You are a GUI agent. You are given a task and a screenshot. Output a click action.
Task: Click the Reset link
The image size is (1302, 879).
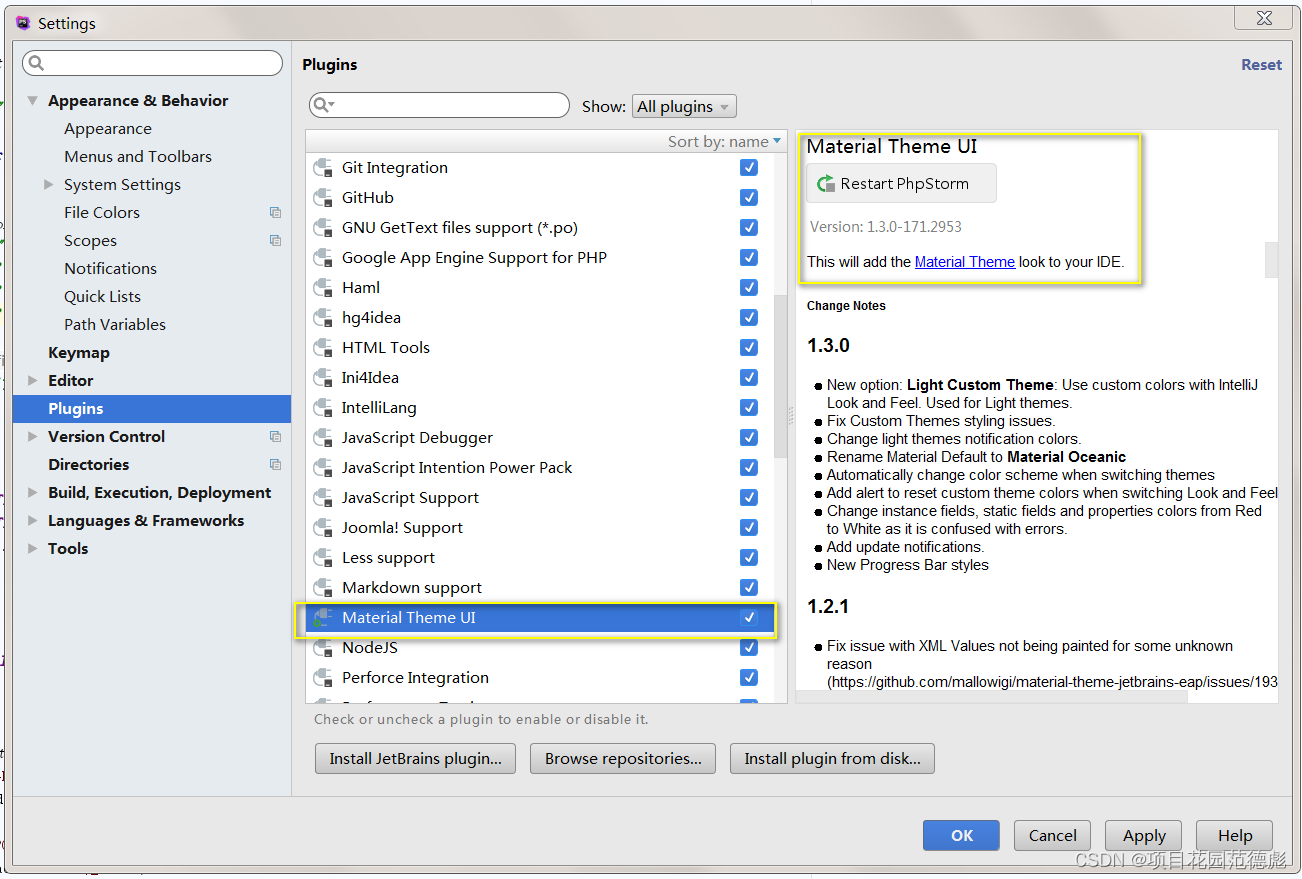click(x=1261, y=65)
